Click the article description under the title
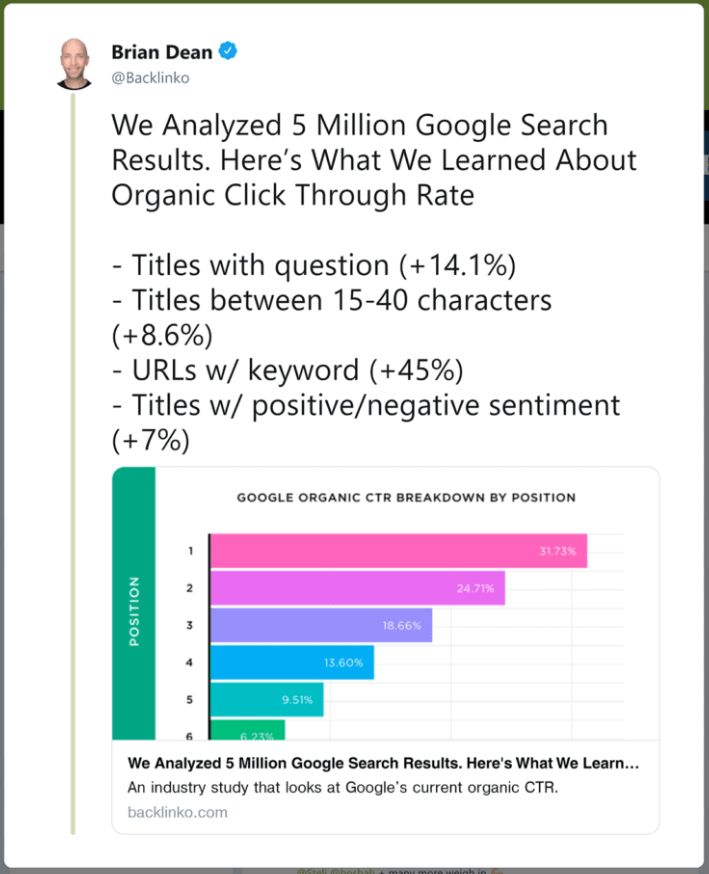This screenshot has width=709, height=874. point(350,788)
